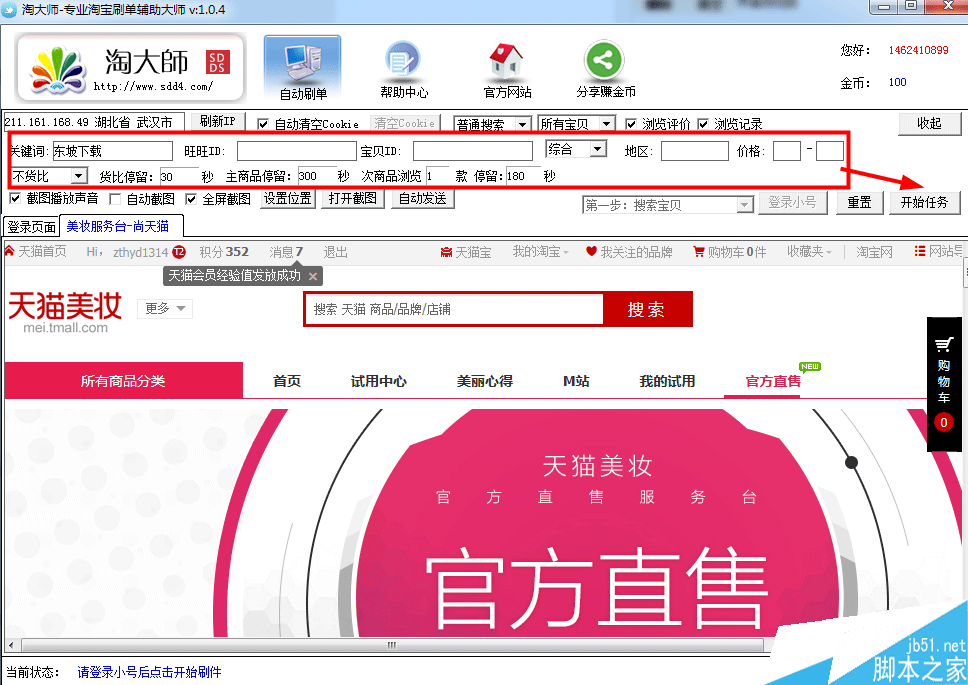Open the 官方直售 nav item

[x=773, y=381]
